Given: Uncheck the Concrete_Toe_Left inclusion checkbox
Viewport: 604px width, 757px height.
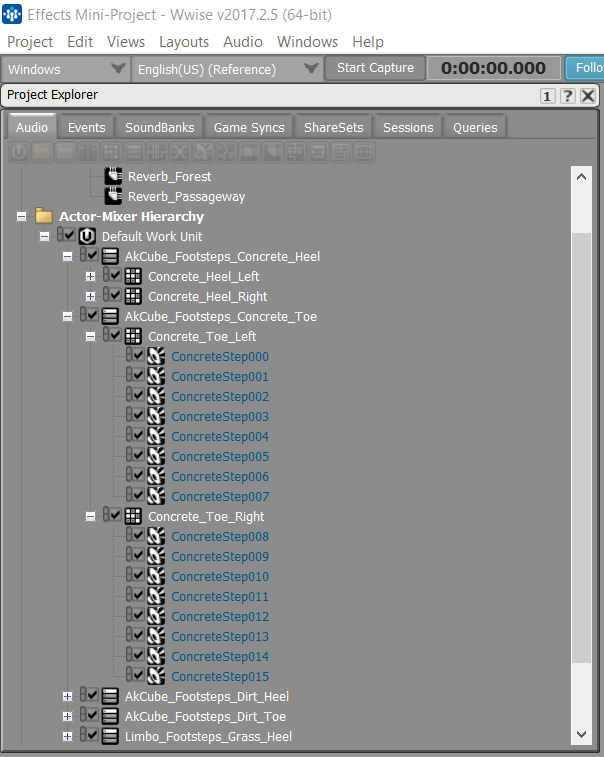Looking at the screenshot, I should point(116,335).
